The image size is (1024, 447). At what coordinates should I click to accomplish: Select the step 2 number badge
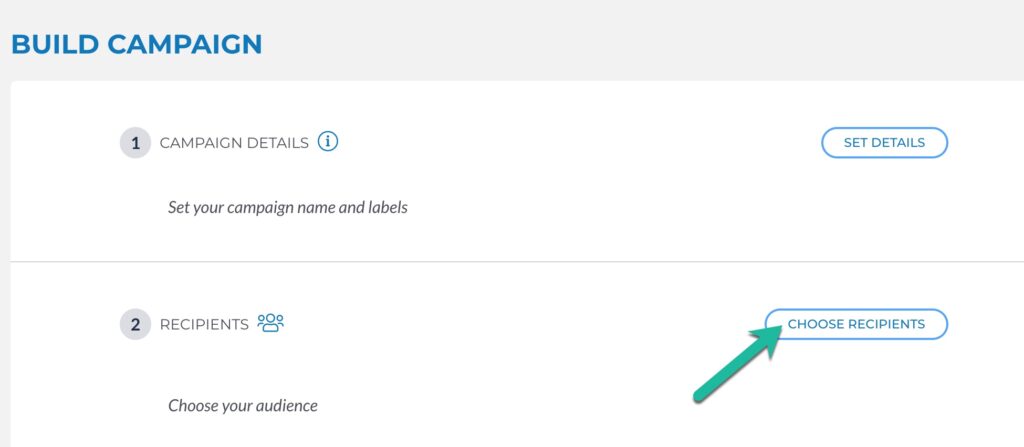[135, 324]
